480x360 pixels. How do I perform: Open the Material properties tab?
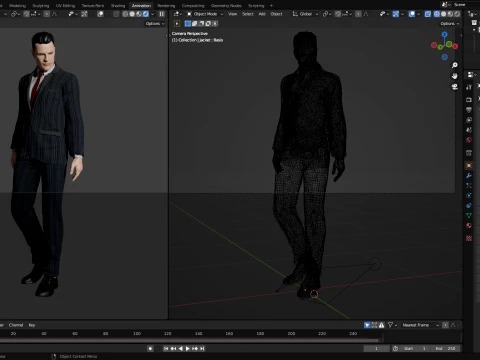pos(469,225)
